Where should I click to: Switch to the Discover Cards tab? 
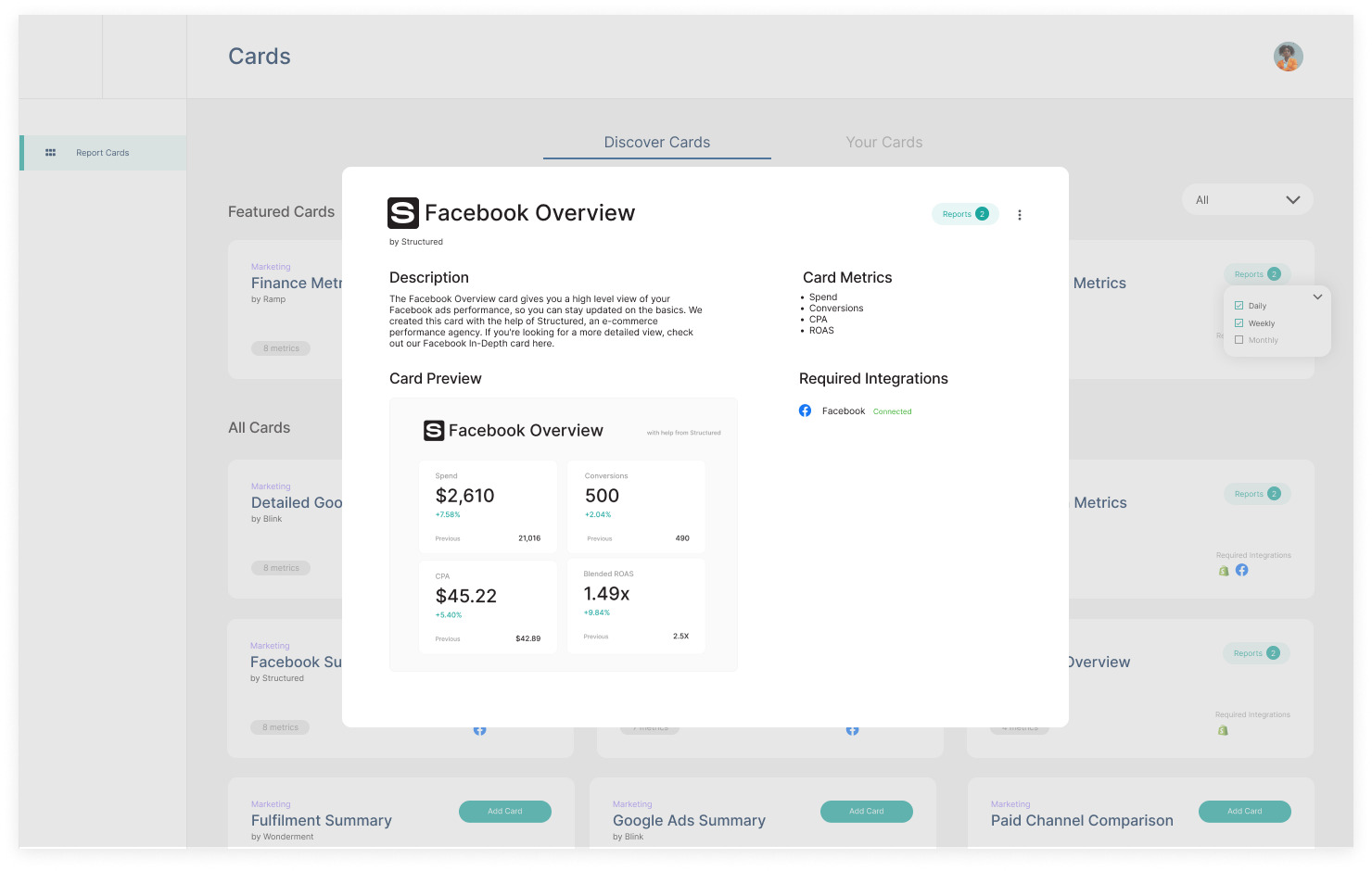tap(657, 143)
